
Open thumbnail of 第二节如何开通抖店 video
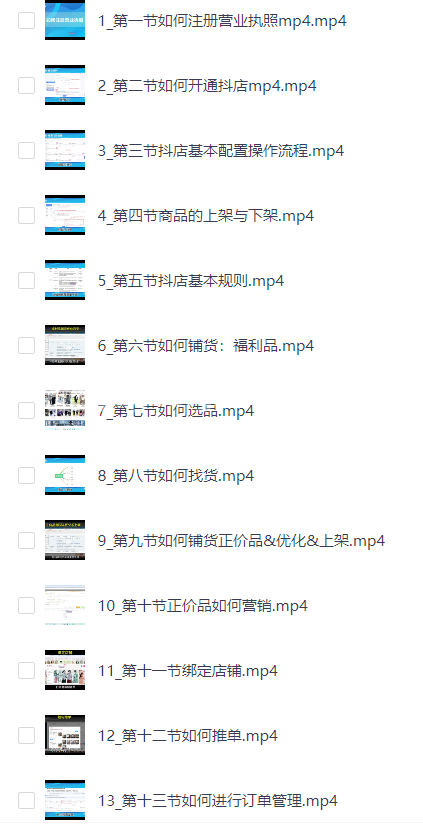(65, 85)
